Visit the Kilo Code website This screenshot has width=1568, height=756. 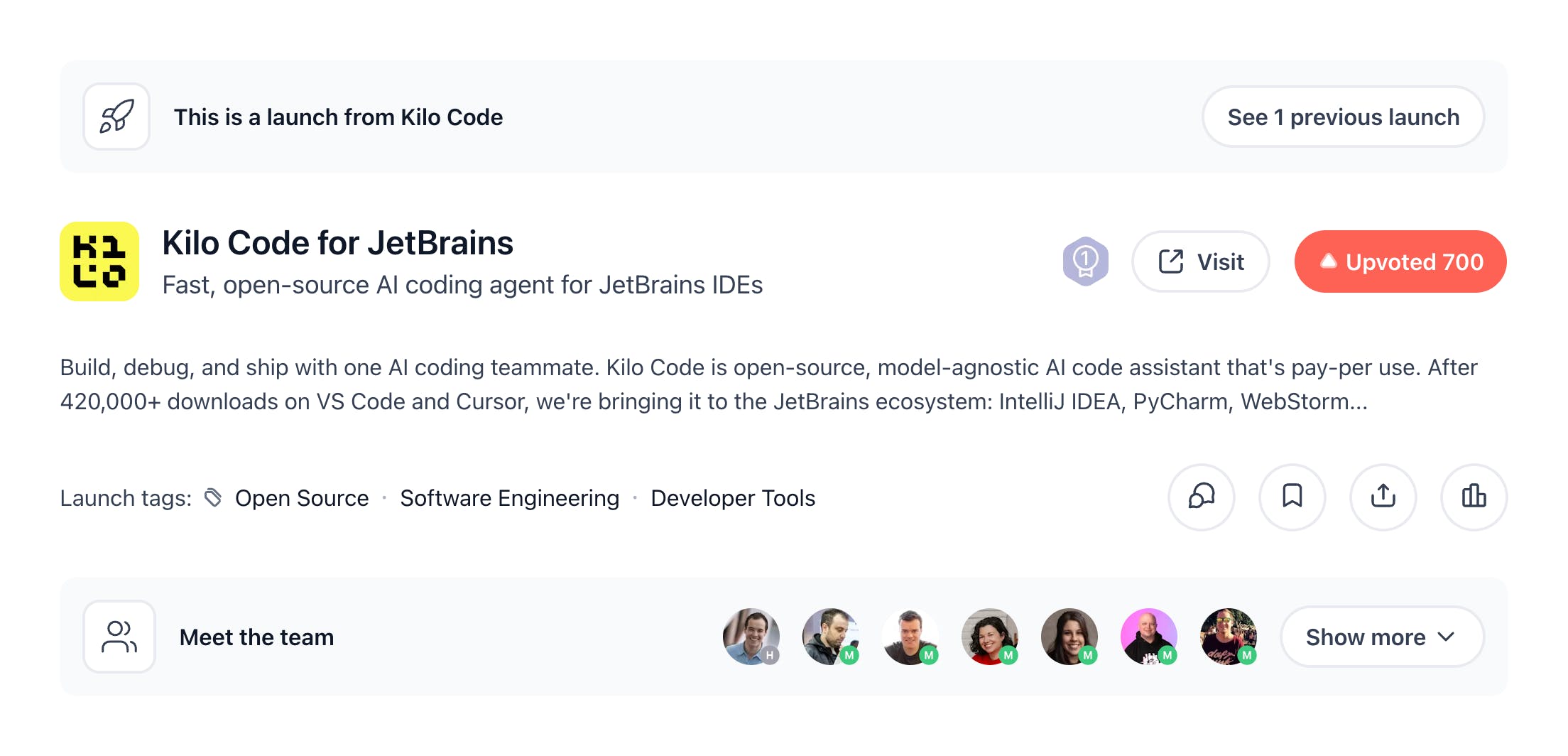pyautogui.click(x=1201, y=261)
